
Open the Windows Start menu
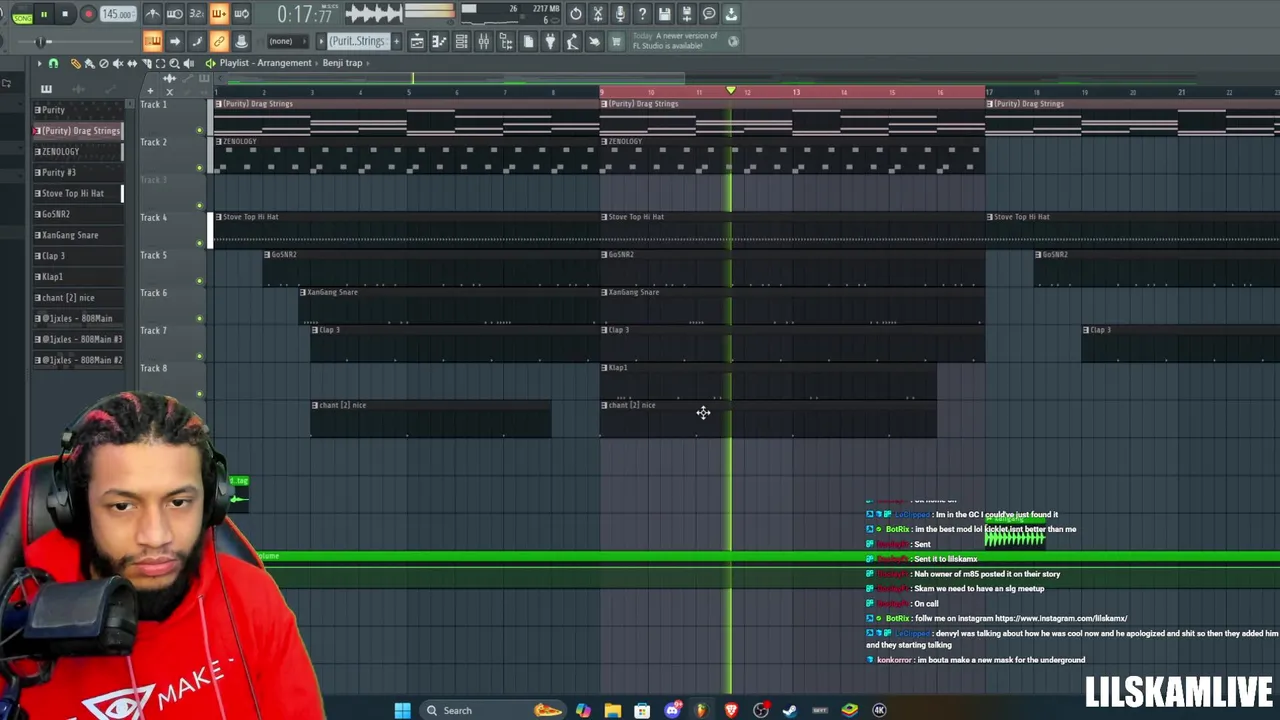(x=402, y=710)
